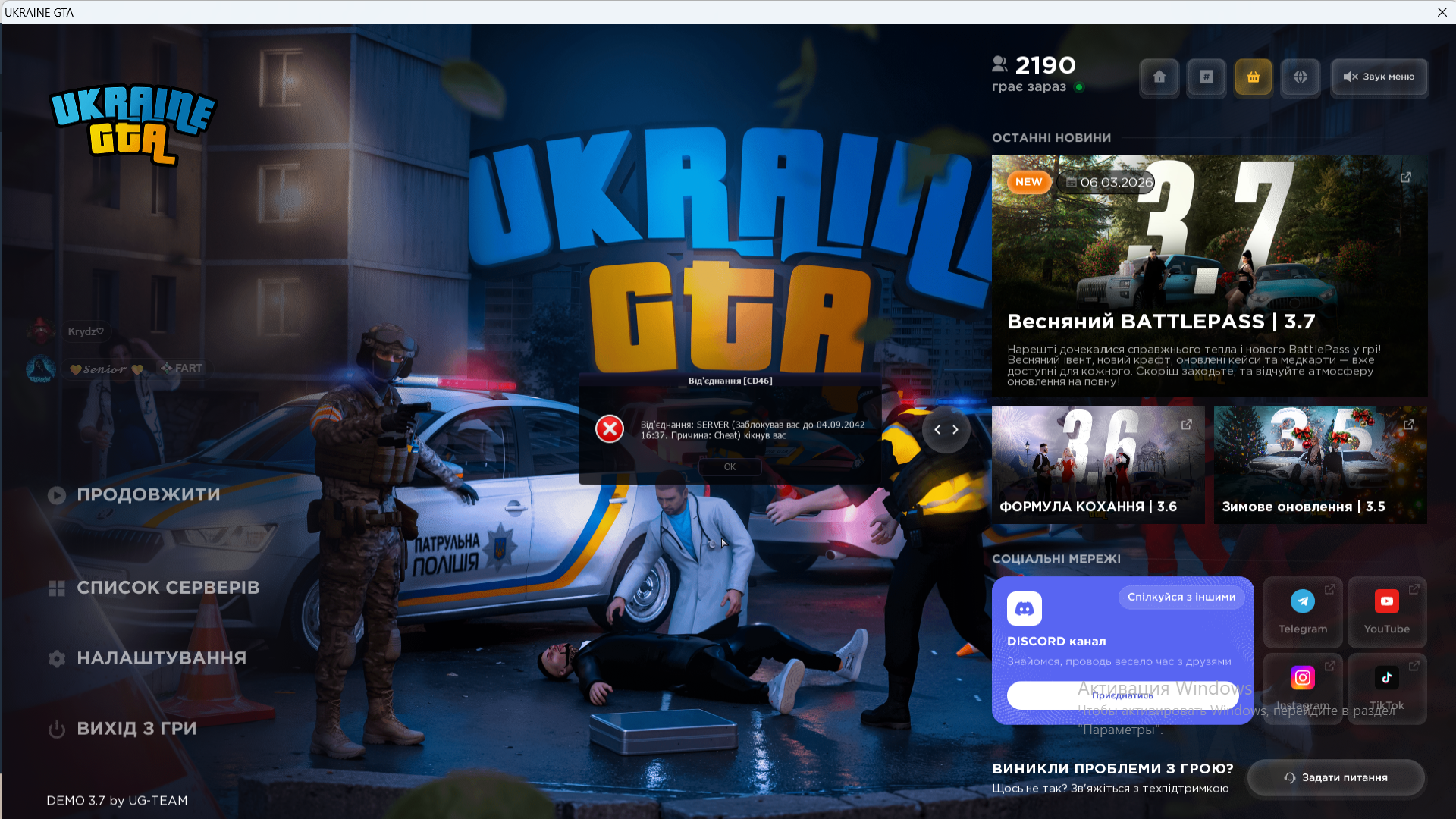The width and height of the screenshot is (1456, 819).
Task: Click external link icon on ФОРМУЛА КОХАННЯ card
Action: pos(1187,425)
